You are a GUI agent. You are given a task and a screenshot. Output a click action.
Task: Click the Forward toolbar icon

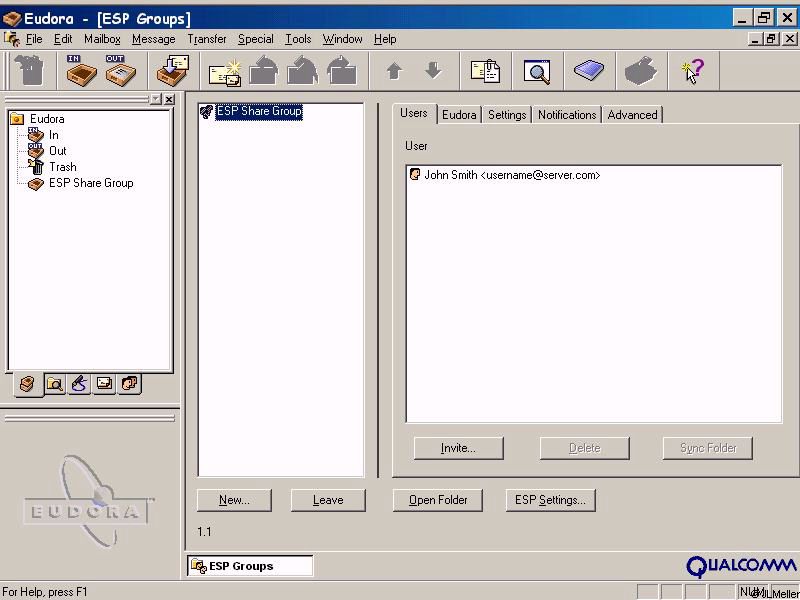(342, 70)
